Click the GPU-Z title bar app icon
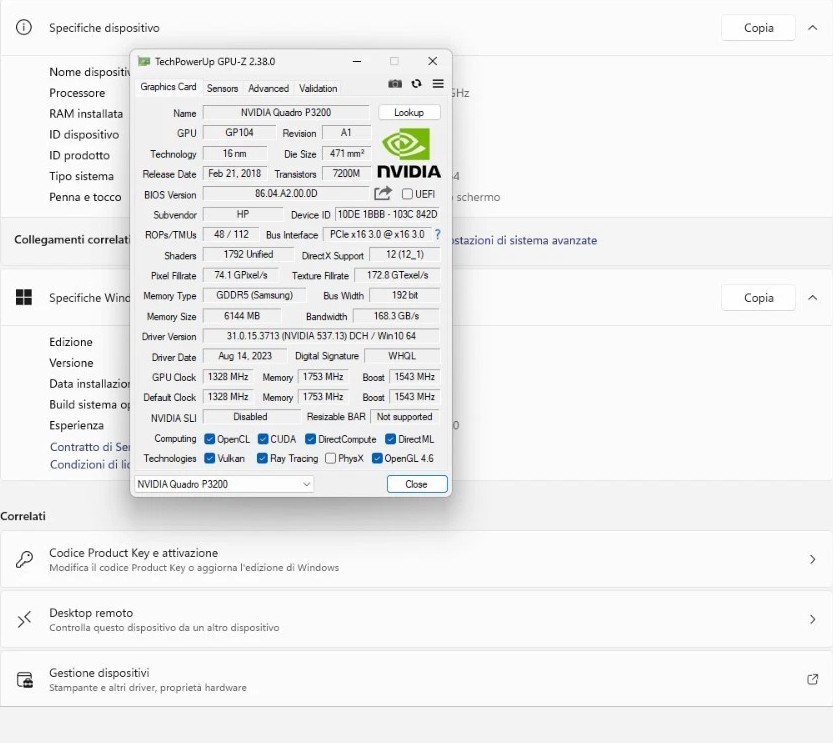 143,61
